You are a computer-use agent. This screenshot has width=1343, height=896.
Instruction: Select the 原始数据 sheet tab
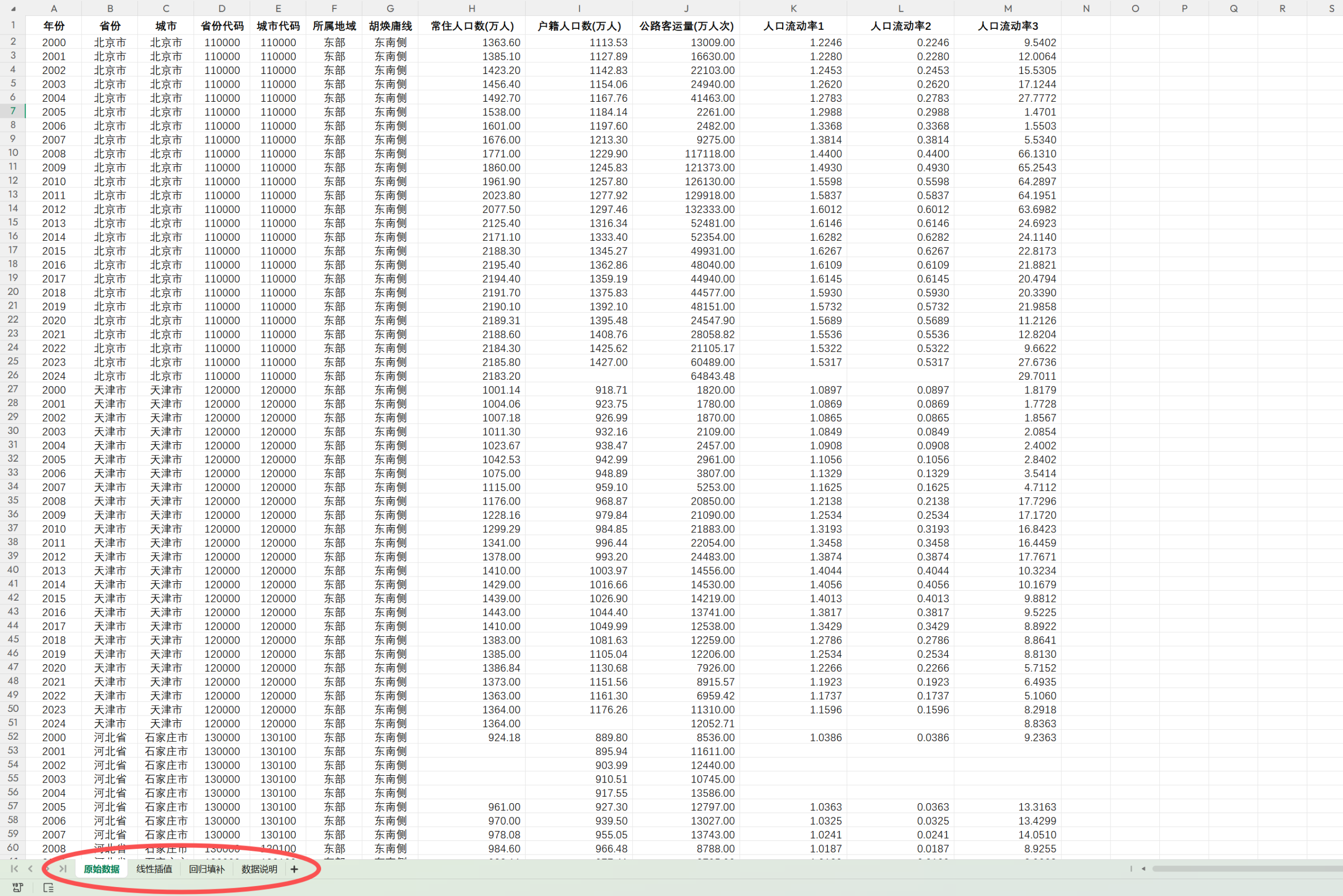101,869
